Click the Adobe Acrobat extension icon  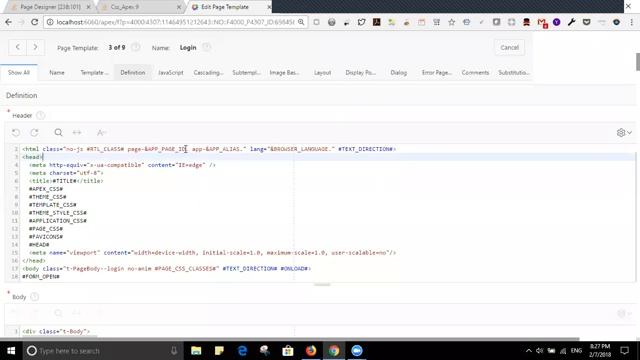376,22
